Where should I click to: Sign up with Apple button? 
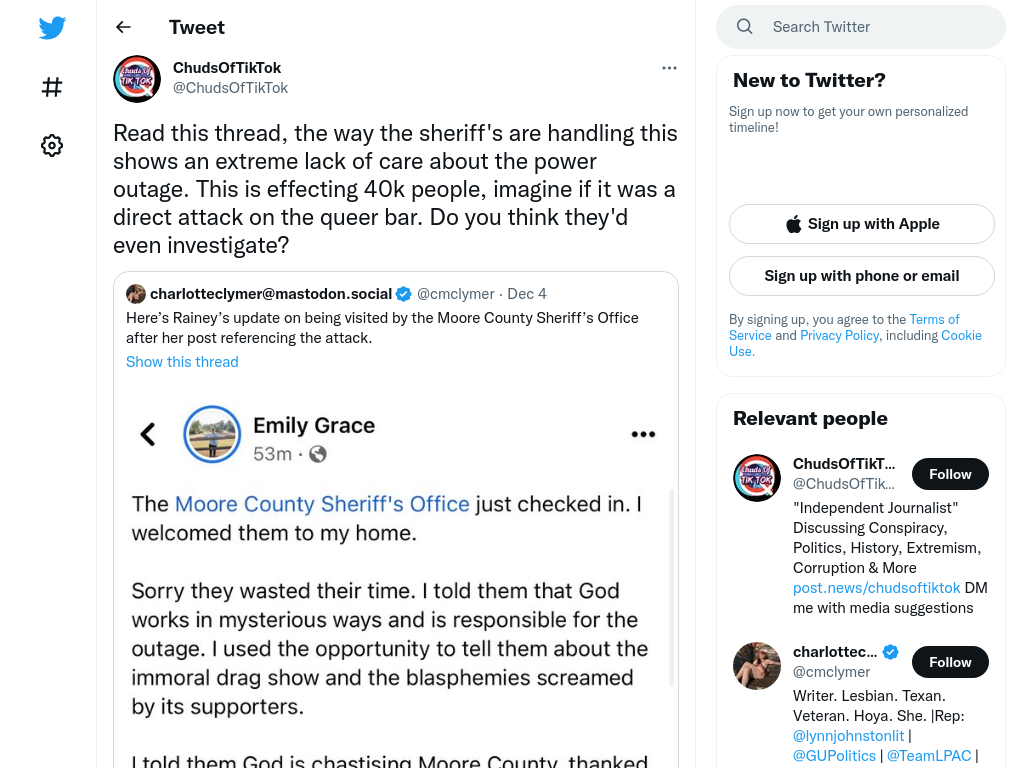click(x=861, y=224)
